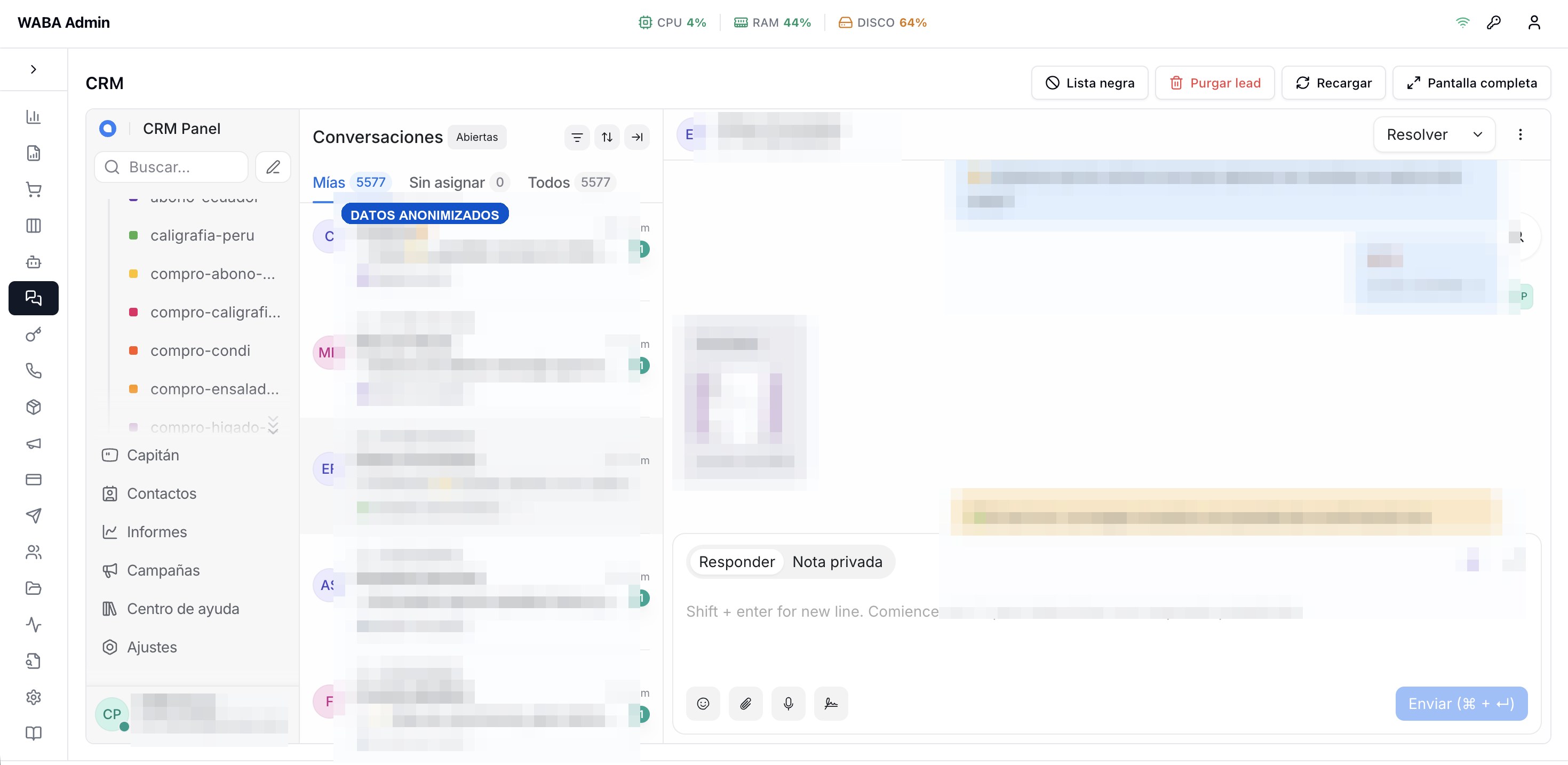1568x765 pixels.
Task: Open the columns board icon in sidebar
Action: click(34, 226)
